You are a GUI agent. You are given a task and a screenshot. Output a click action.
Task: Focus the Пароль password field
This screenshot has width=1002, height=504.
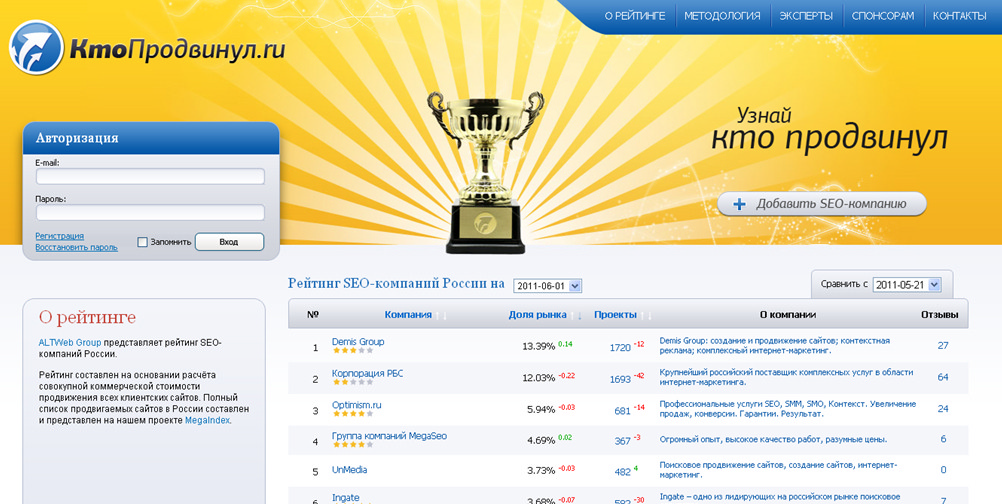coord(150,213)
